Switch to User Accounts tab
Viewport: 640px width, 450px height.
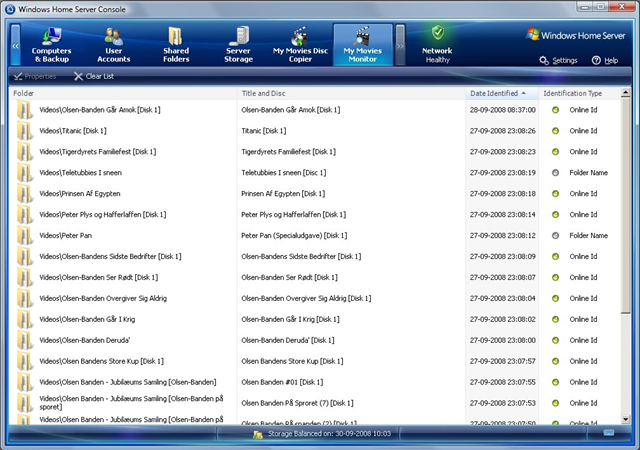113,45
